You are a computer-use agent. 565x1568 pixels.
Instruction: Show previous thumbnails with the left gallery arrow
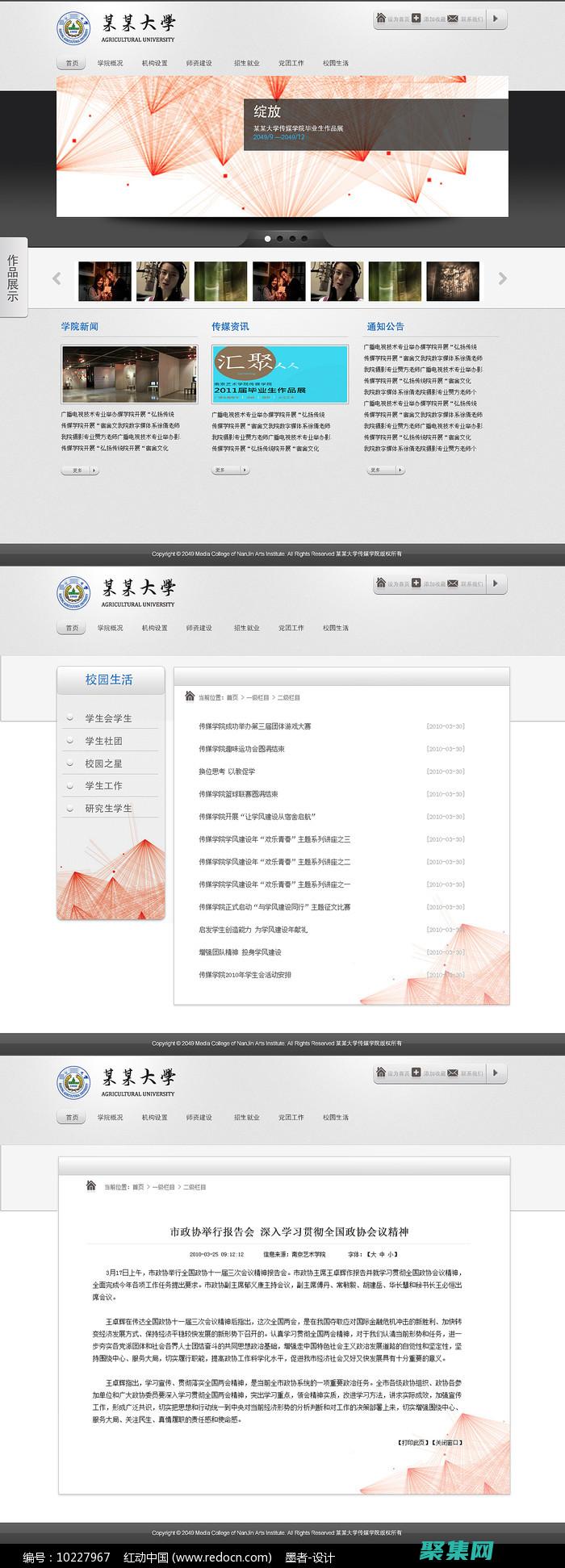coord(56,278)
